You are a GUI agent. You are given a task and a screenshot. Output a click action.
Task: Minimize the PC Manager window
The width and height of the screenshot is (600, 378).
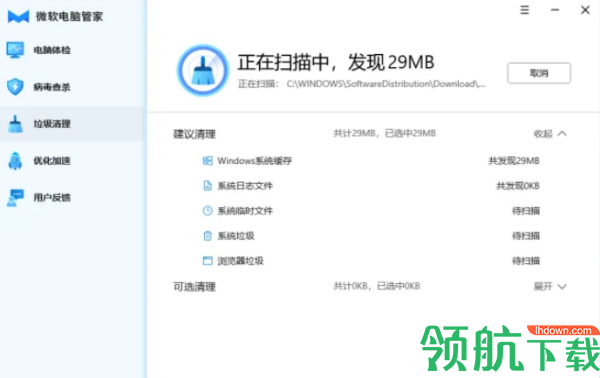[x=555, y=10]
